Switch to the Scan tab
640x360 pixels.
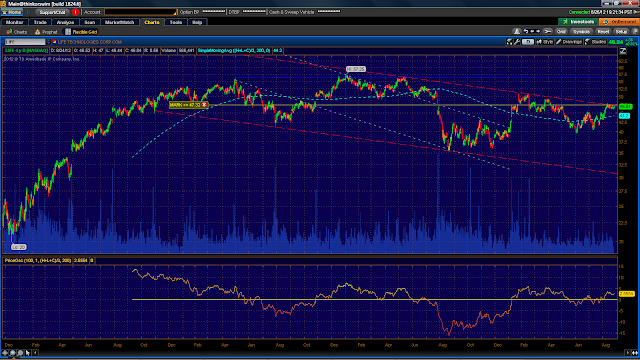[x=90, y=22]
